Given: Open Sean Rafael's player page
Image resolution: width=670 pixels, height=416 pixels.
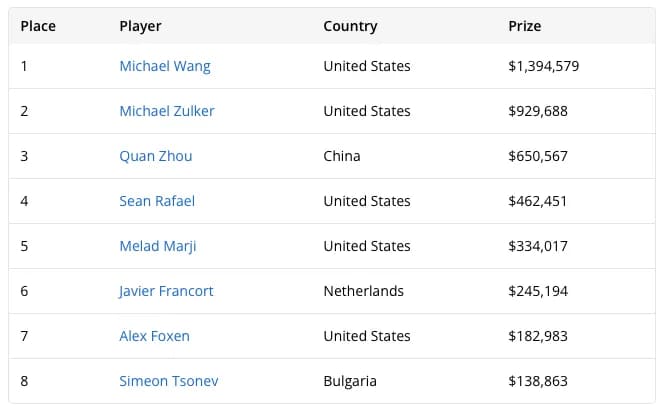Looking at the screenshot, I should point(157,201).
